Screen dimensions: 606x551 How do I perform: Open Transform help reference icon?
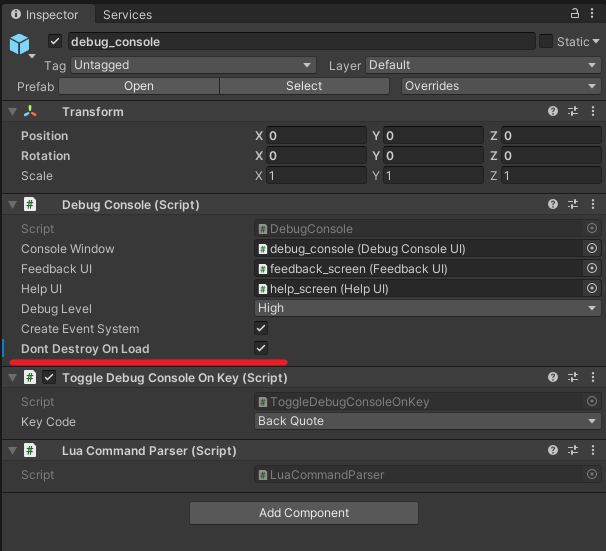(x=553, y=112)
